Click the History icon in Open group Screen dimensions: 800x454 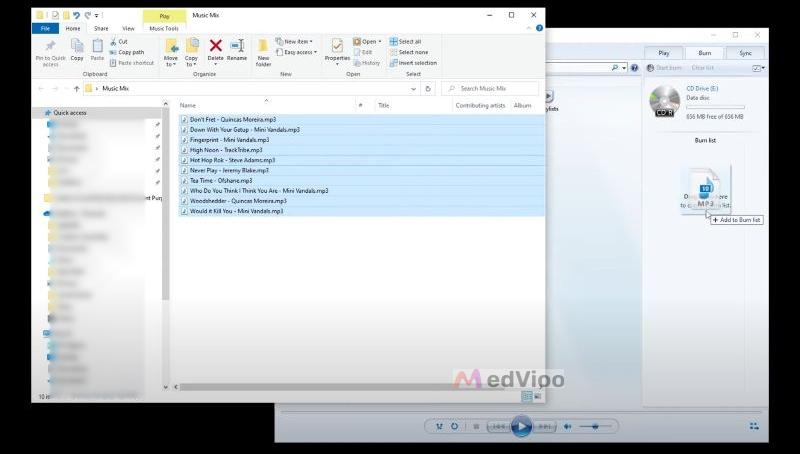point(357,63)
